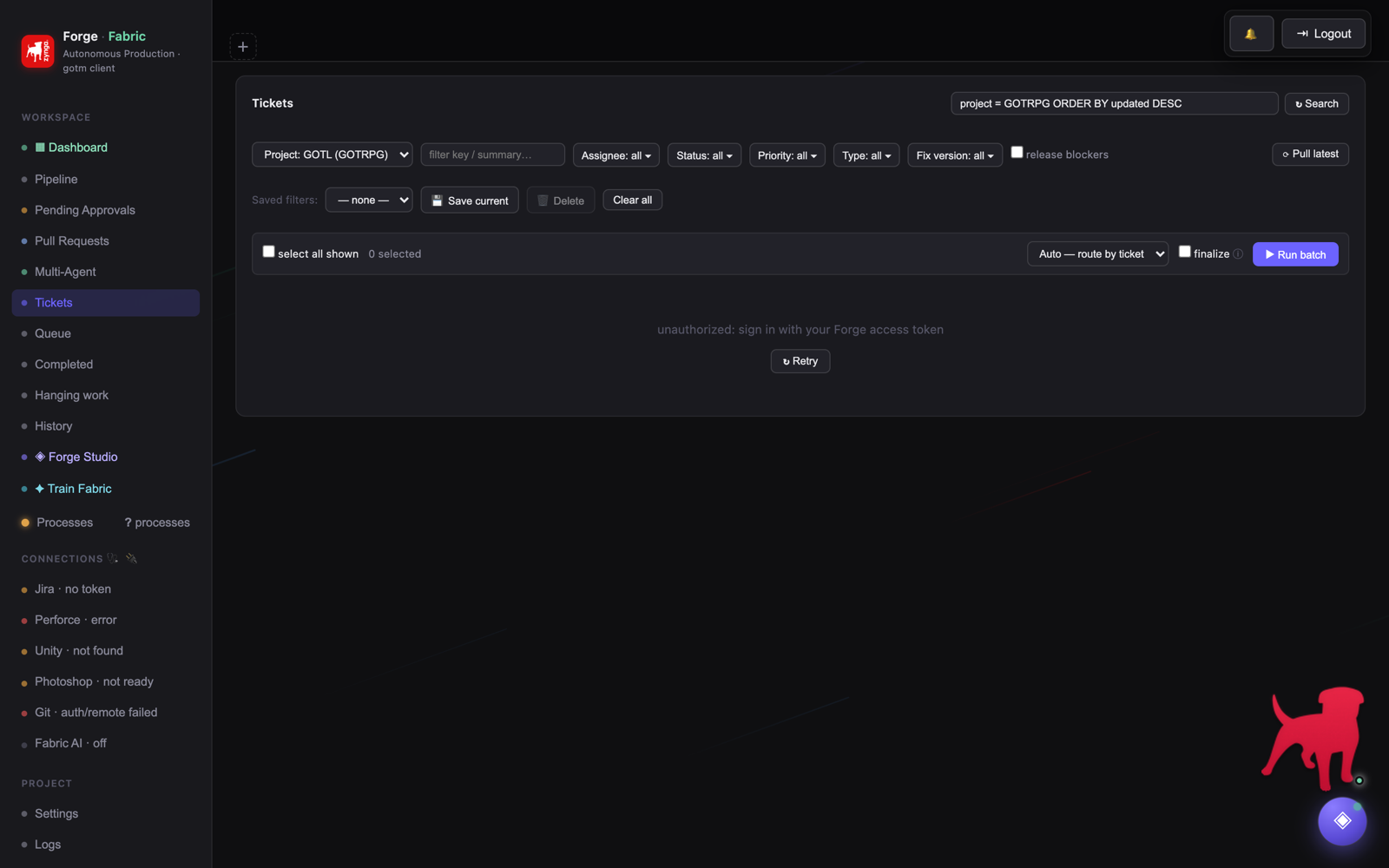
Task: Click the "? processes" count text
Action: 157,523
